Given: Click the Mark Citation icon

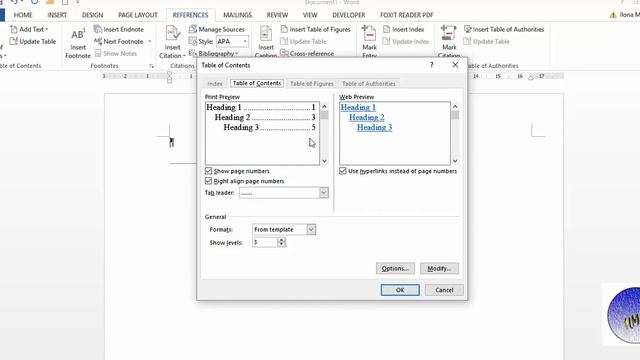Looking at the screenshot, I should 449,34.
